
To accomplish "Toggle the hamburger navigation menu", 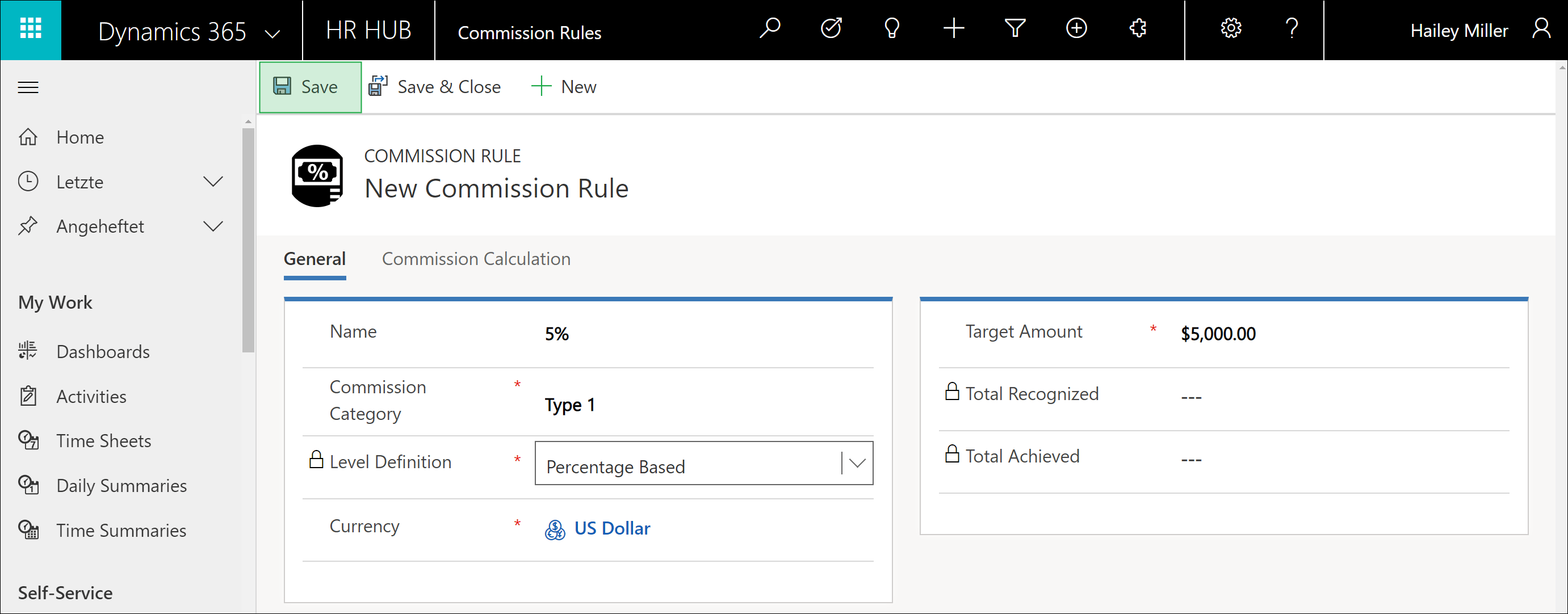I will pos(28,87).
